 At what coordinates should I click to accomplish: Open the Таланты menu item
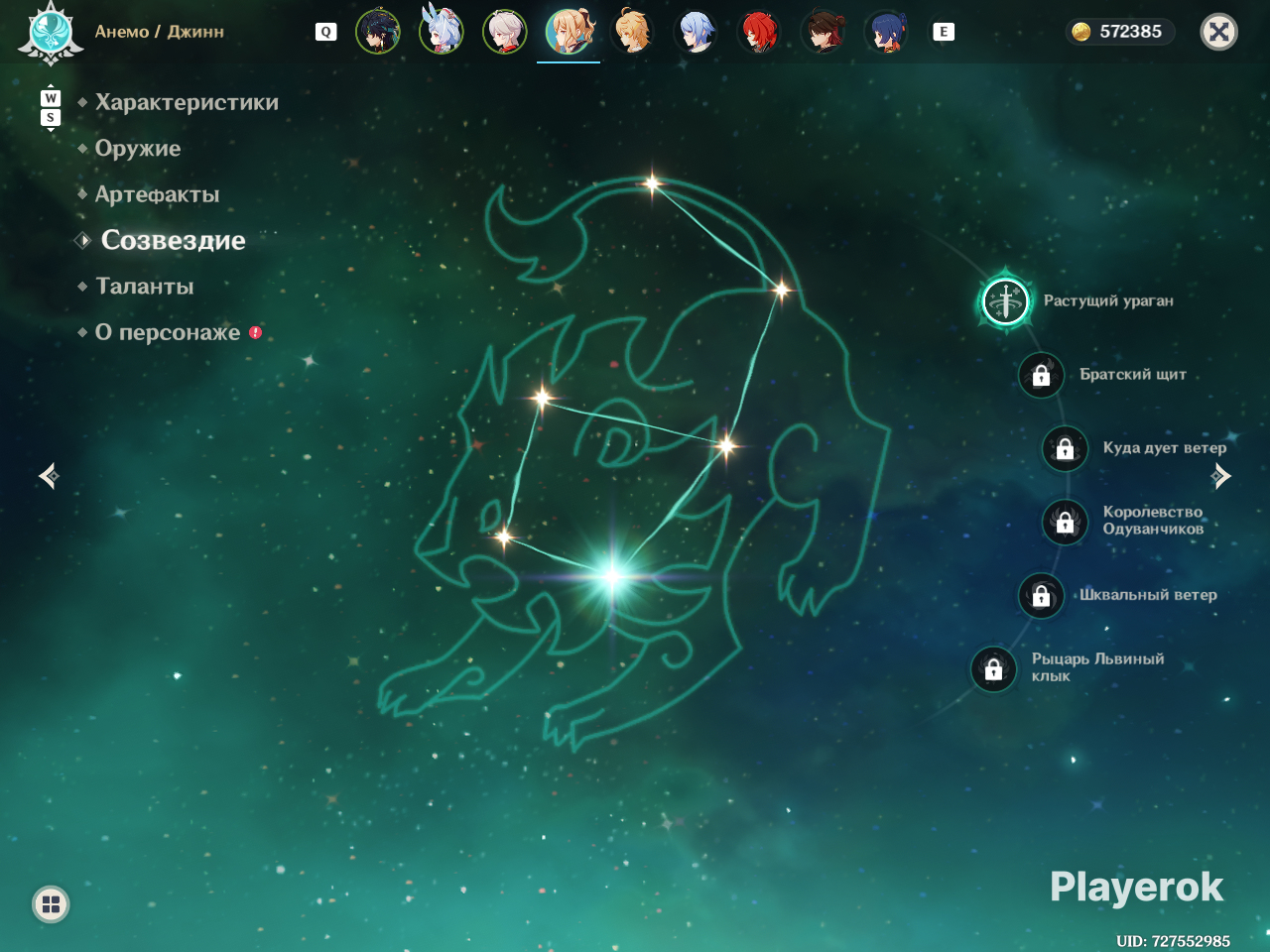click(145, 287)
